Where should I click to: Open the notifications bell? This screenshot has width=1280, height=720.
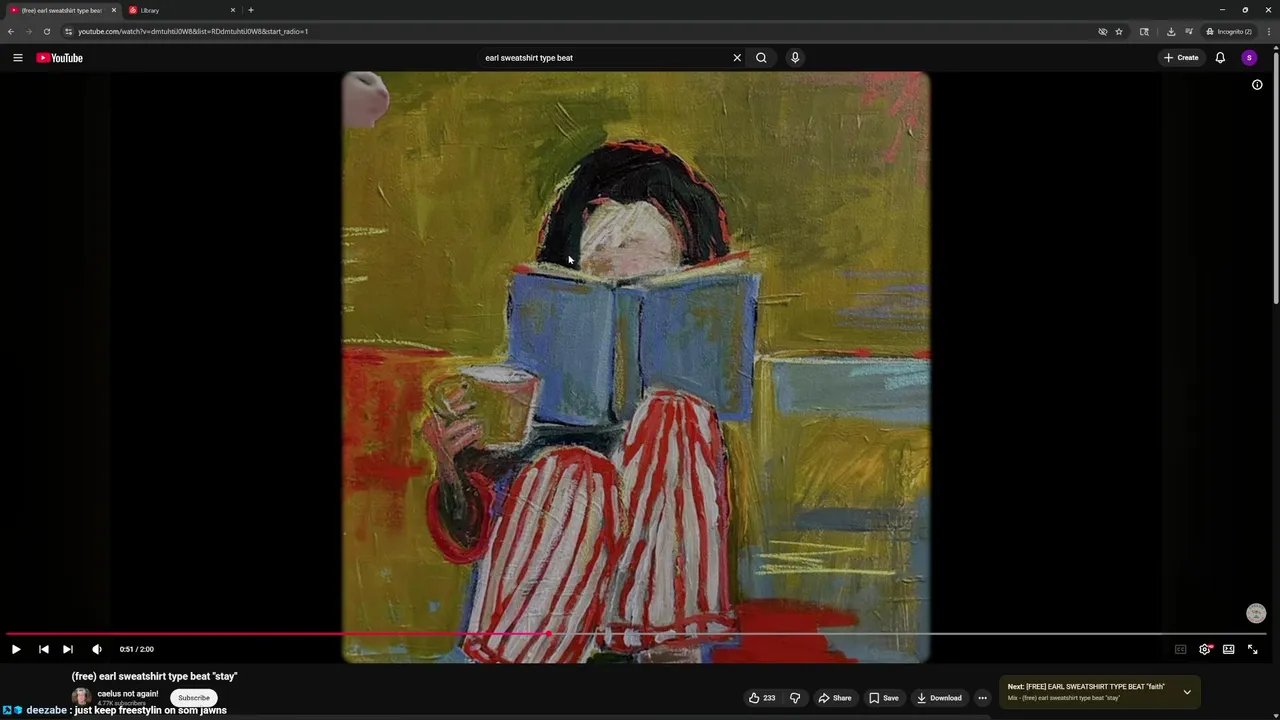coord(1220,58)
